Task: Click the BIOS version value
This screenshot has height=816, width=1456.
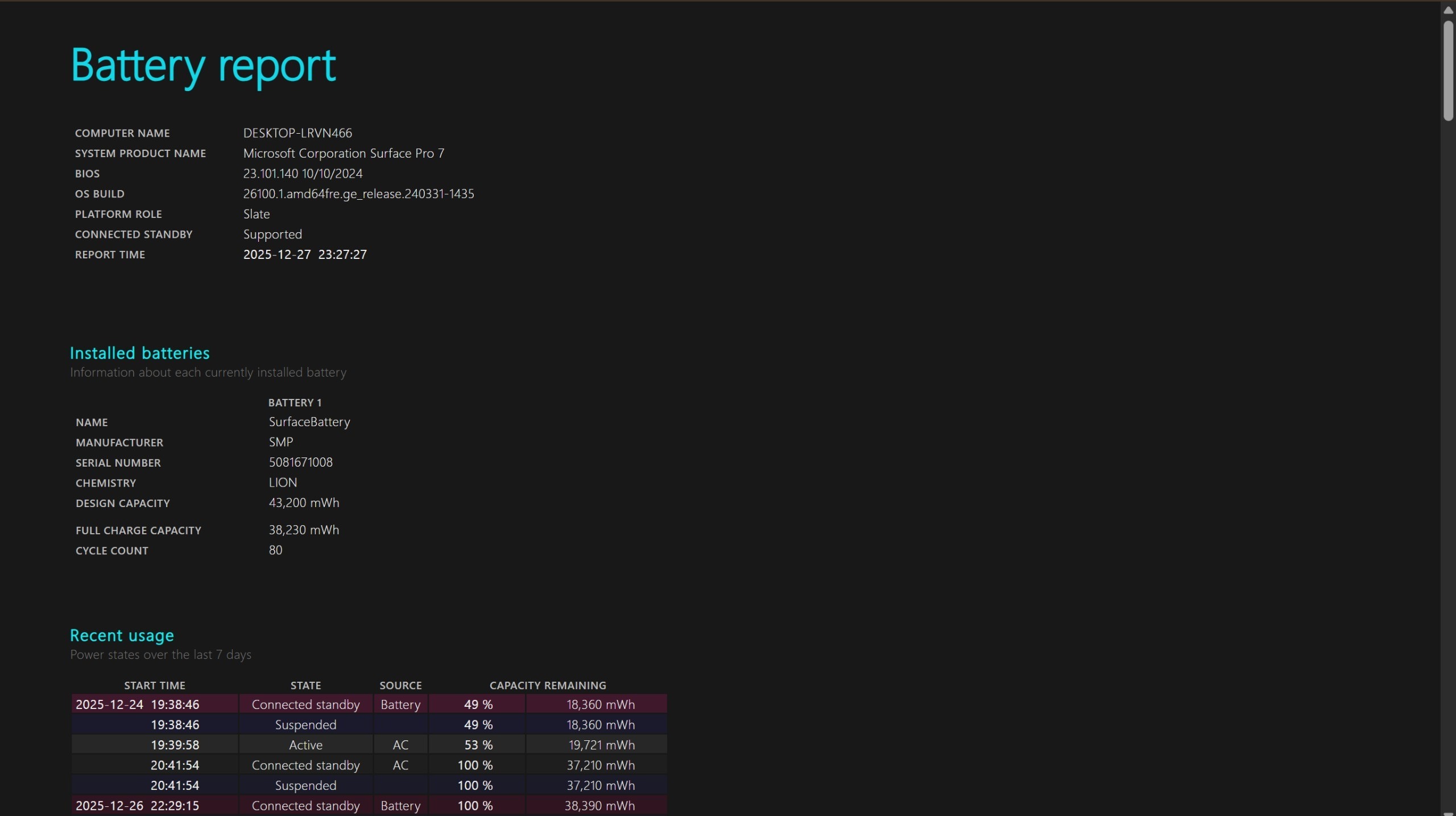Action: click(x=303, y=174)
